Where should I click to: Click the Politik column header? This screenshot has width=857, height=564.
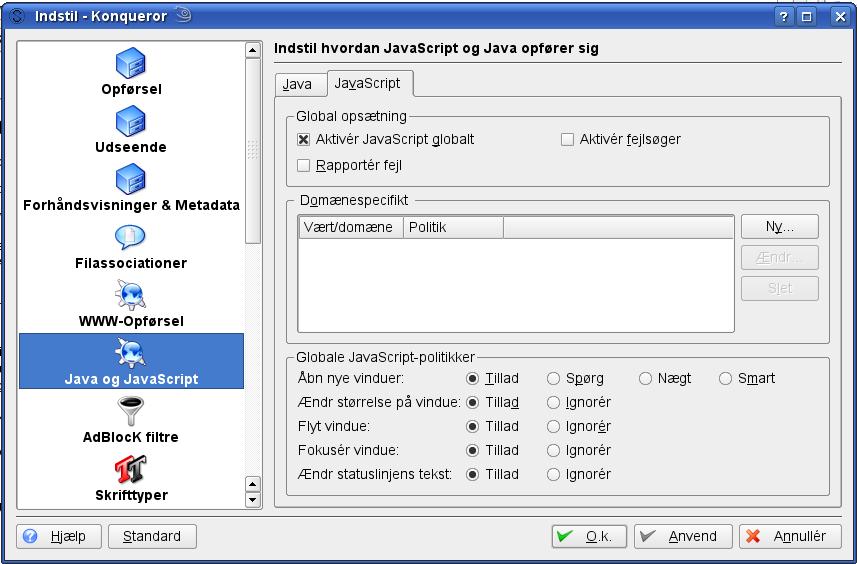pos(453,227)
